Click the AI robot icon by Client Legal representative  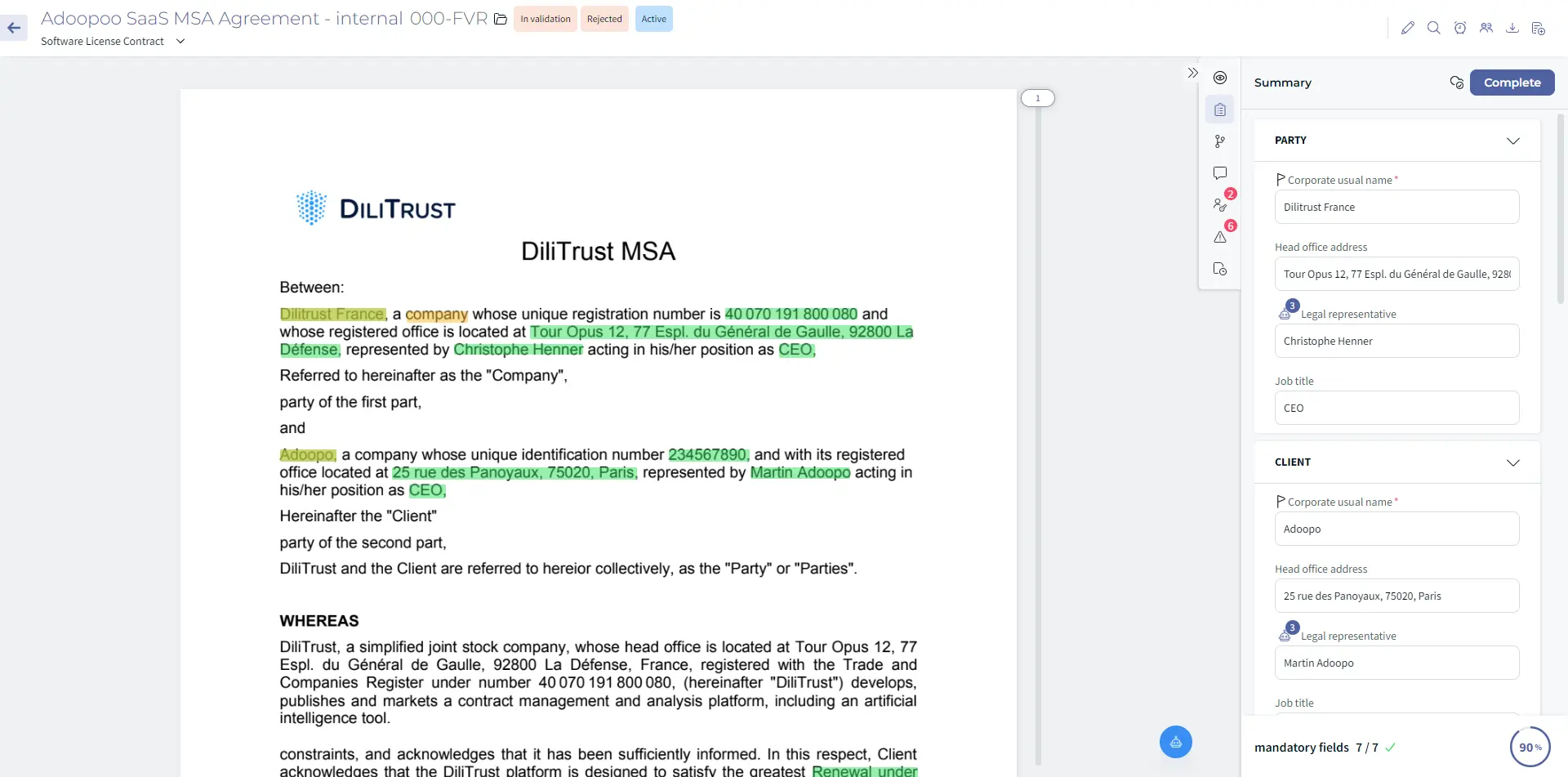point(1285,635)
